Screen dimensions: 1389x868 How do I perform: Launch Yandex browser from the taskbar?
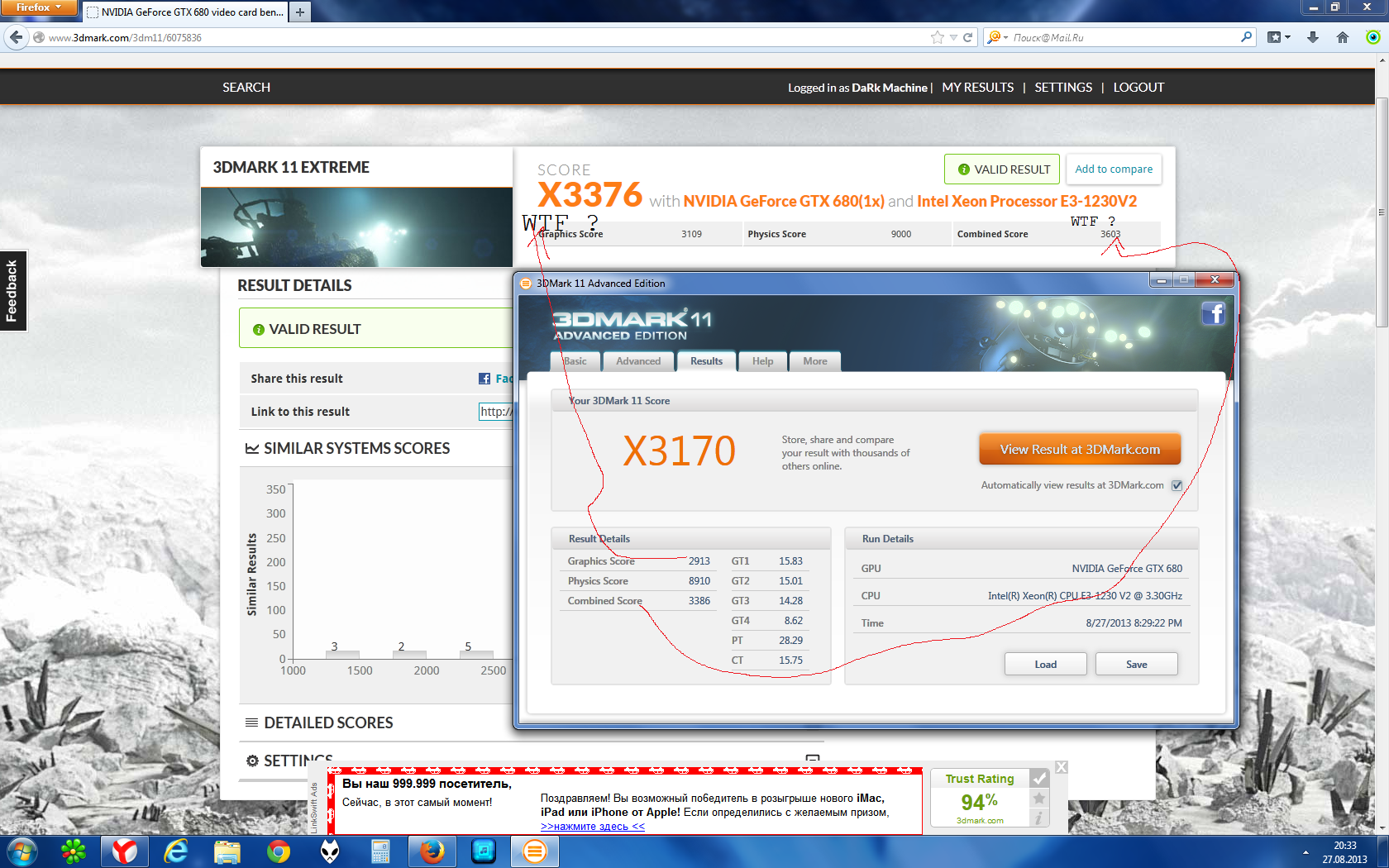125,851
